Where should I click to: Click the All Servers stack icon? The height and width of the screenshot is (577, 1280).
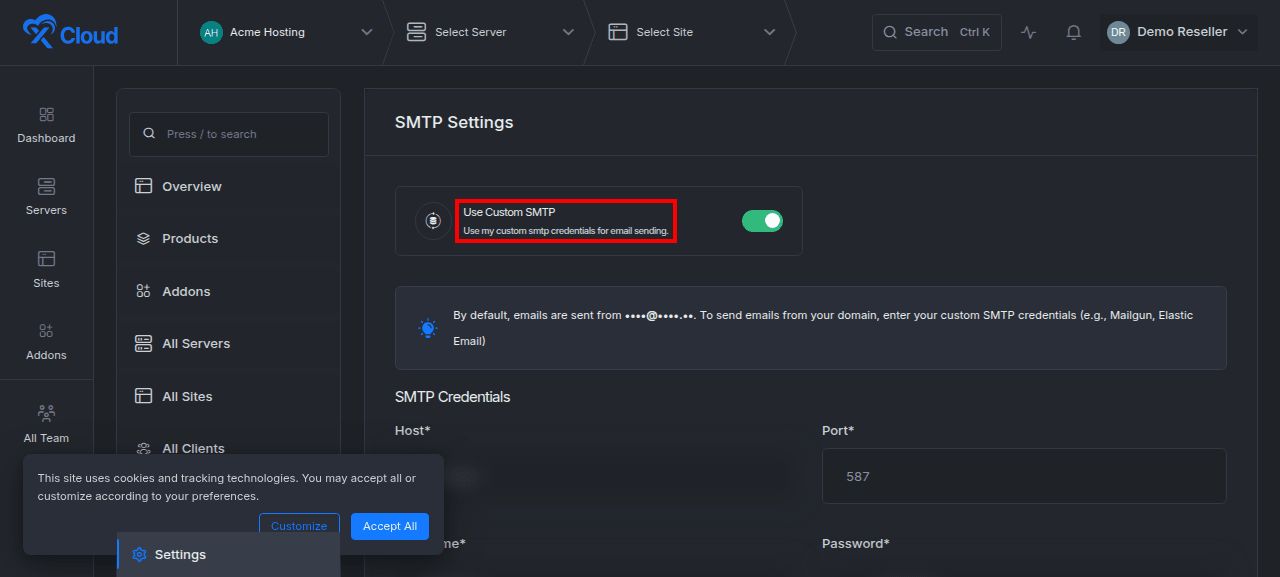coord(143,344)
